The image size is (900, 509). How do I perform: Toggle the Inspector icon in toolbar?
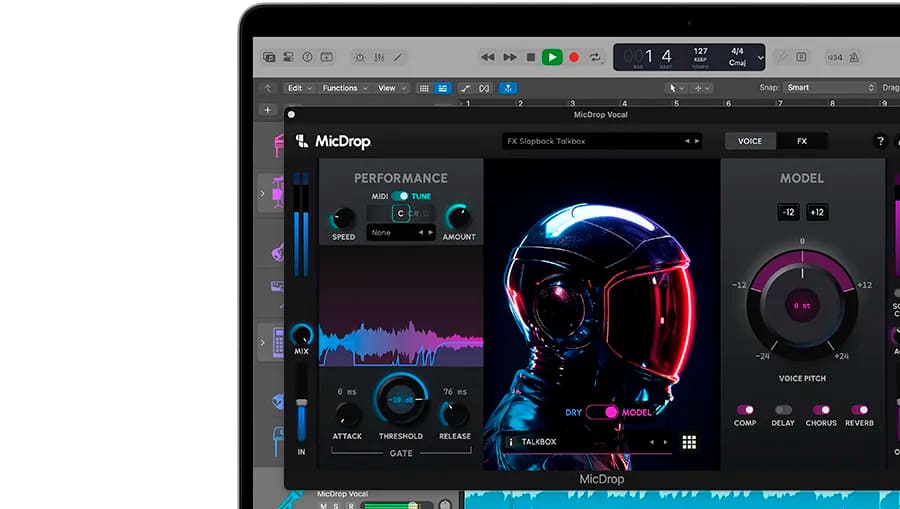tap(288, 57)
